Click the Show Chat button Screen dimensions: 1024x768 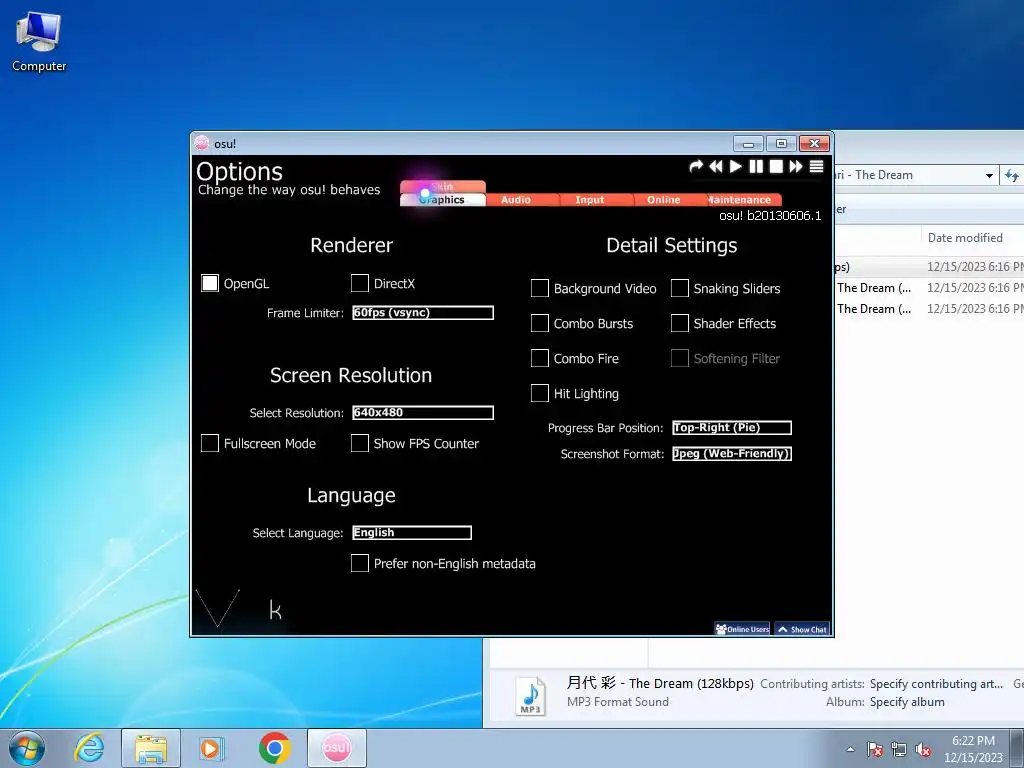coord(802,629)
